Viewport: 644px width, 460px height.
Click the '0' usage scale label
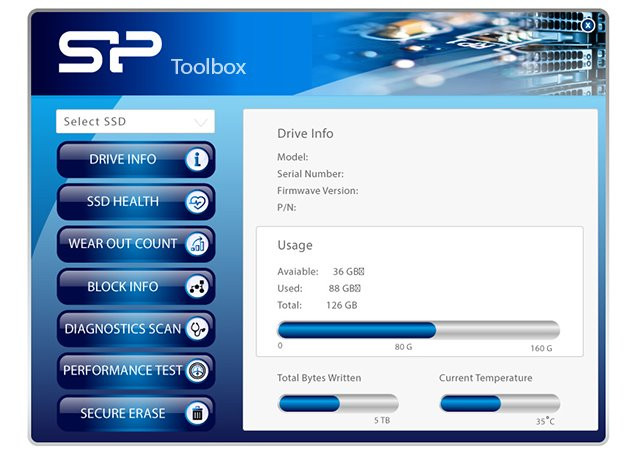coord(280,345)
